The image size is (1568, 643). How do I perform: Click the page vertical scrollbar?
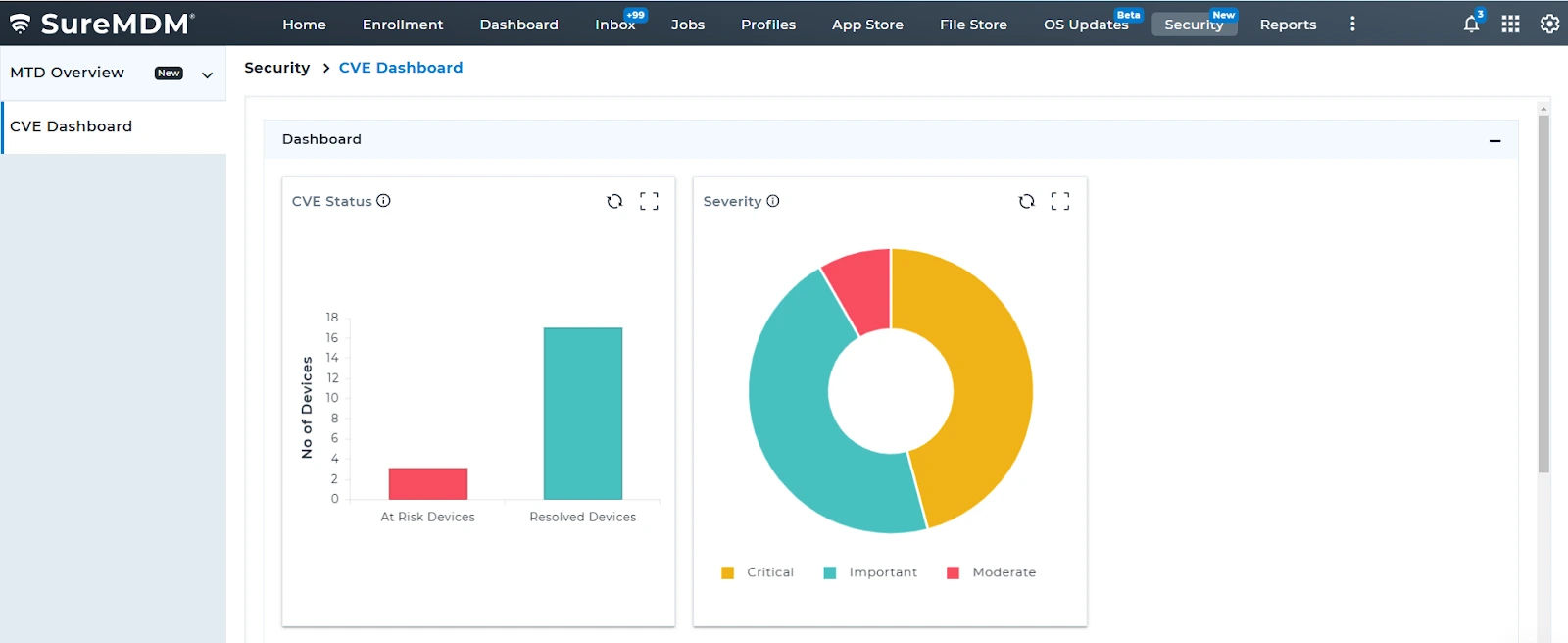tap(1543, 294)
